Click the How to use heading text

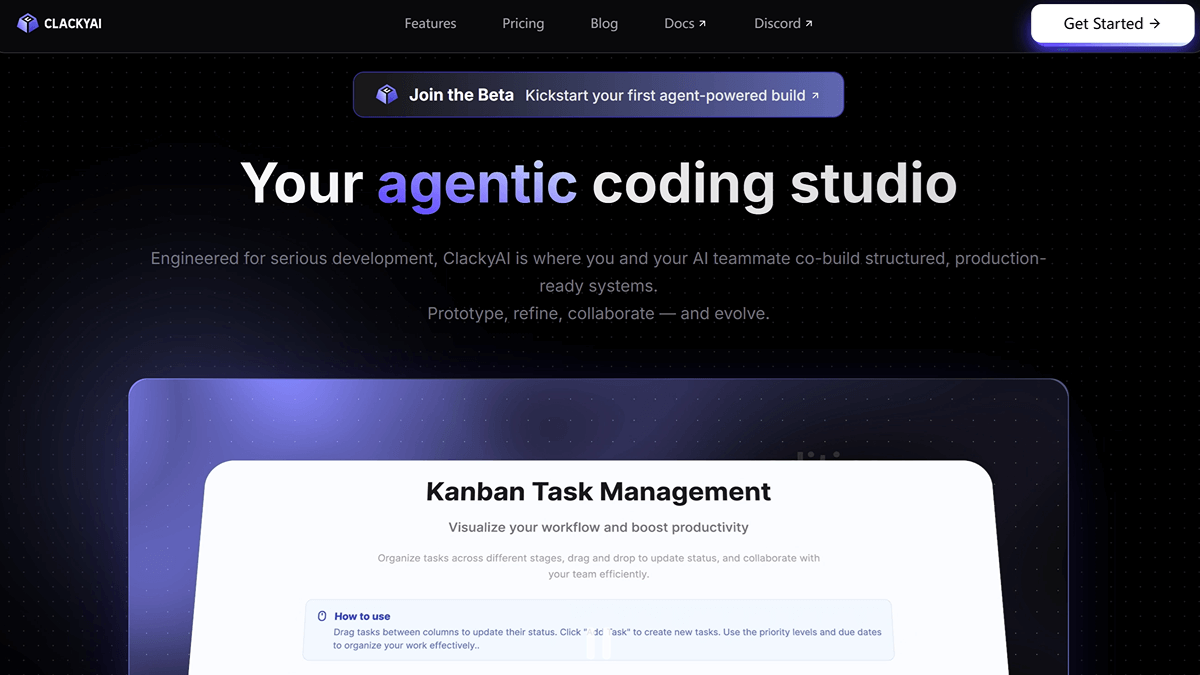[362, 616]
